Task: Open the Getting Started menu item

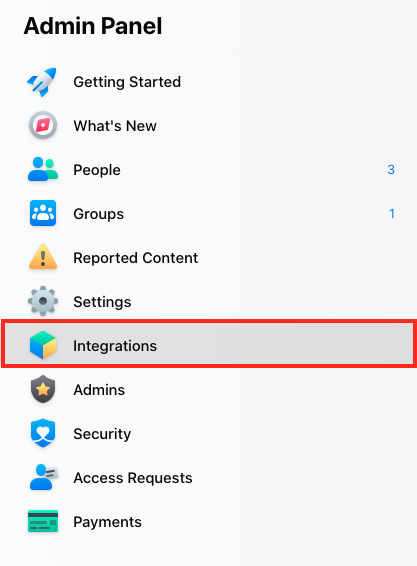Action: click(127, 82)
